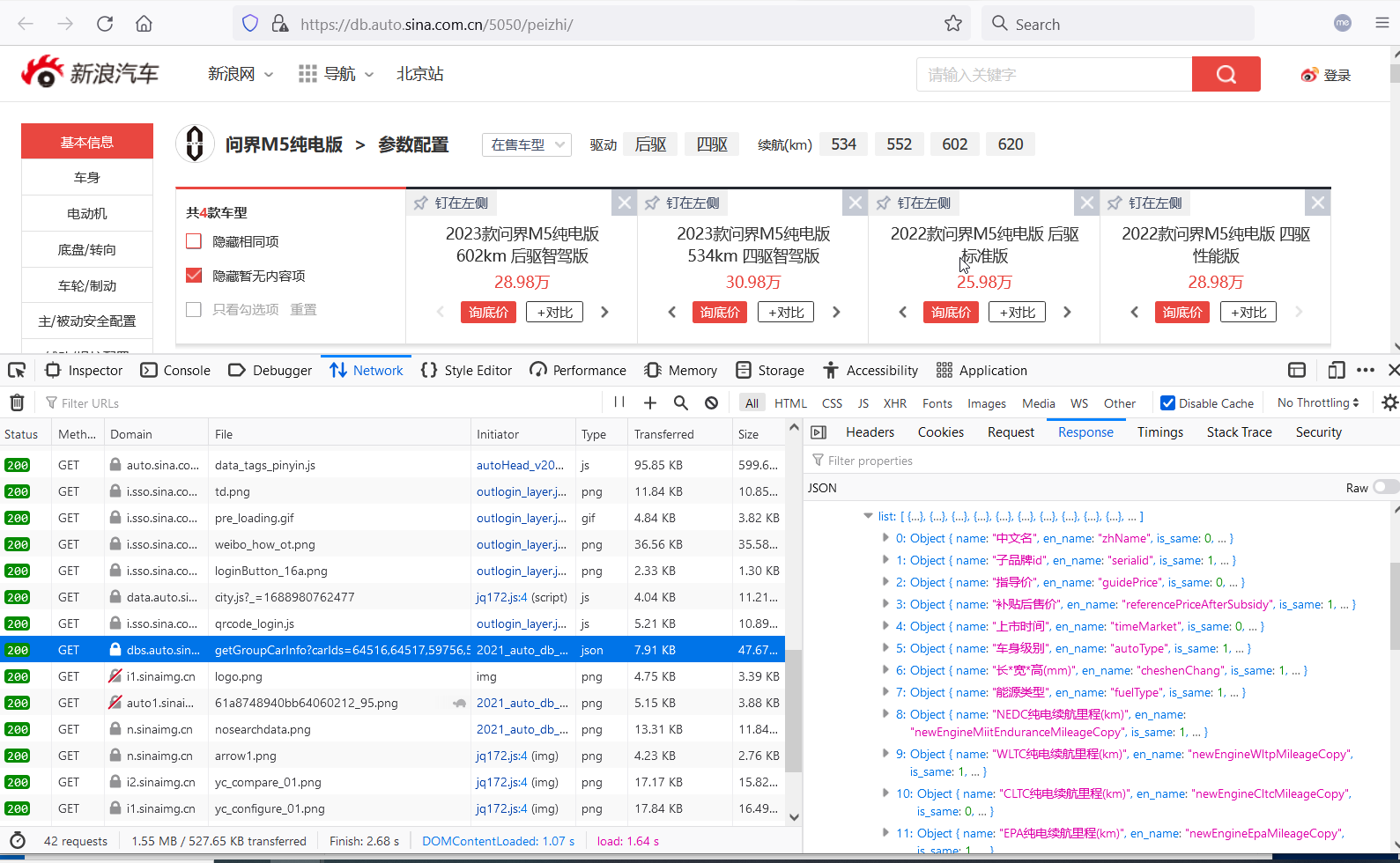Select the getGroupCarInfo request row

pyautogui.click(x=392, y=650)
